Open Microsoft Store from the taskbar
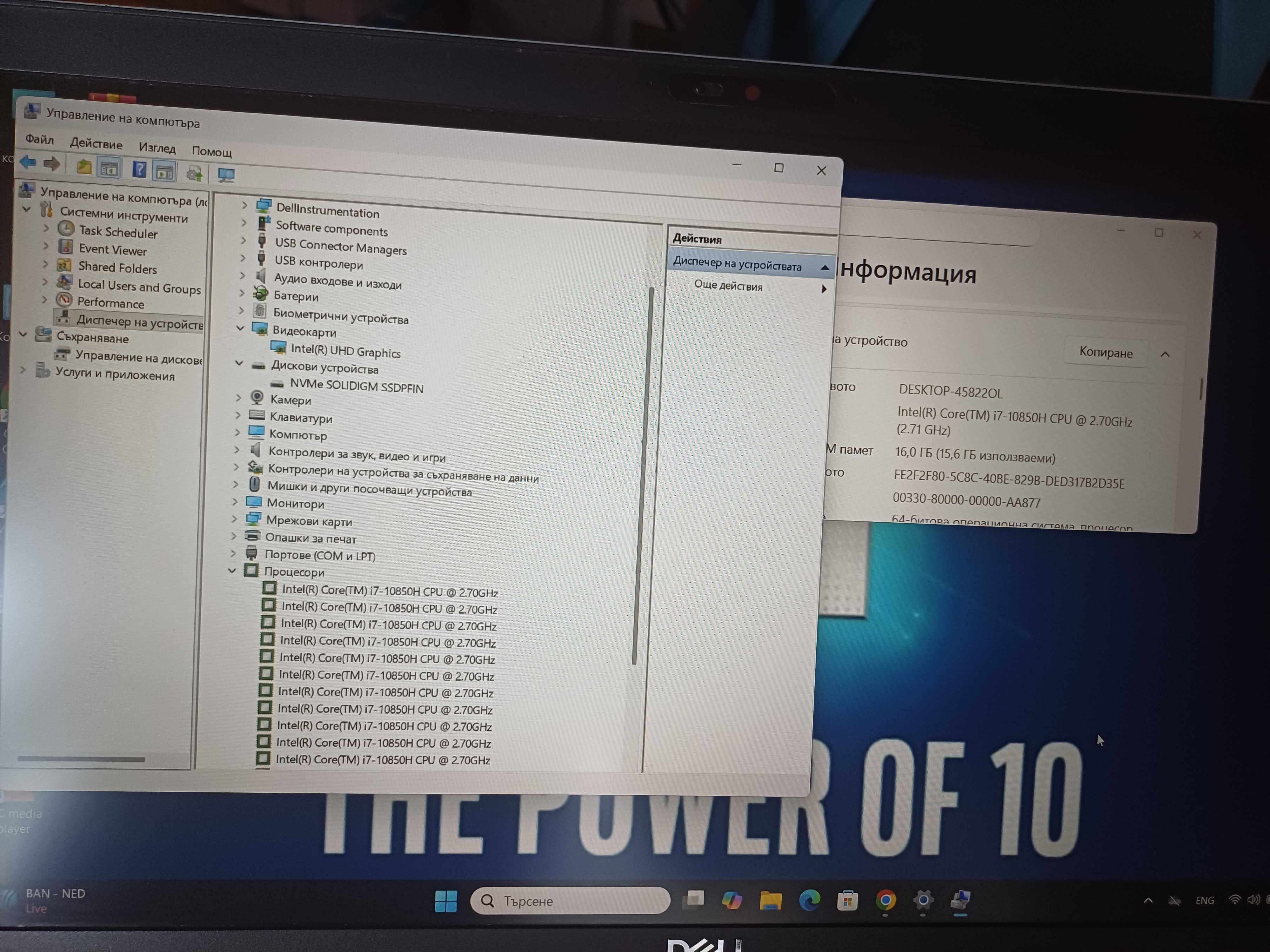 pyautogui.click(x=847, y=900)
